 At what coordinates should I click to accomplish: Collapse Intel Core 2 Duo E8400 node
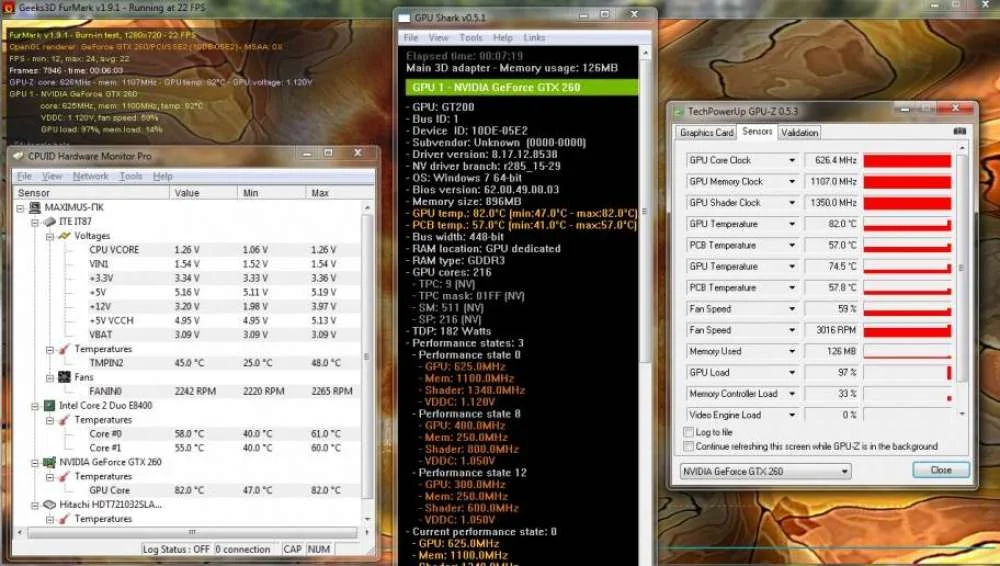(35, 406)
